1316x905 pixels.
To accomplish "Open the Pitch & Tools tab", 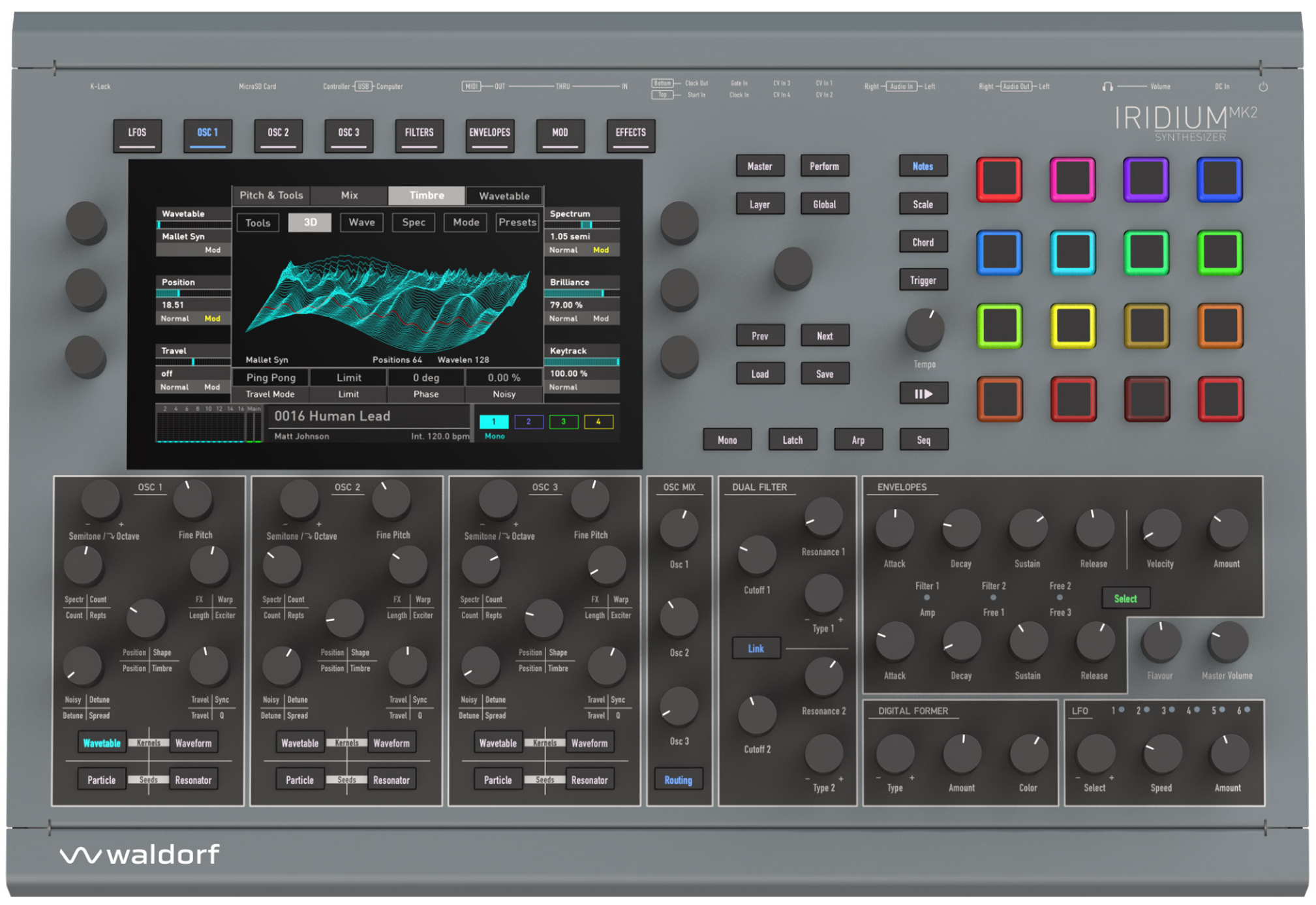I will click(x=271, y=195).
